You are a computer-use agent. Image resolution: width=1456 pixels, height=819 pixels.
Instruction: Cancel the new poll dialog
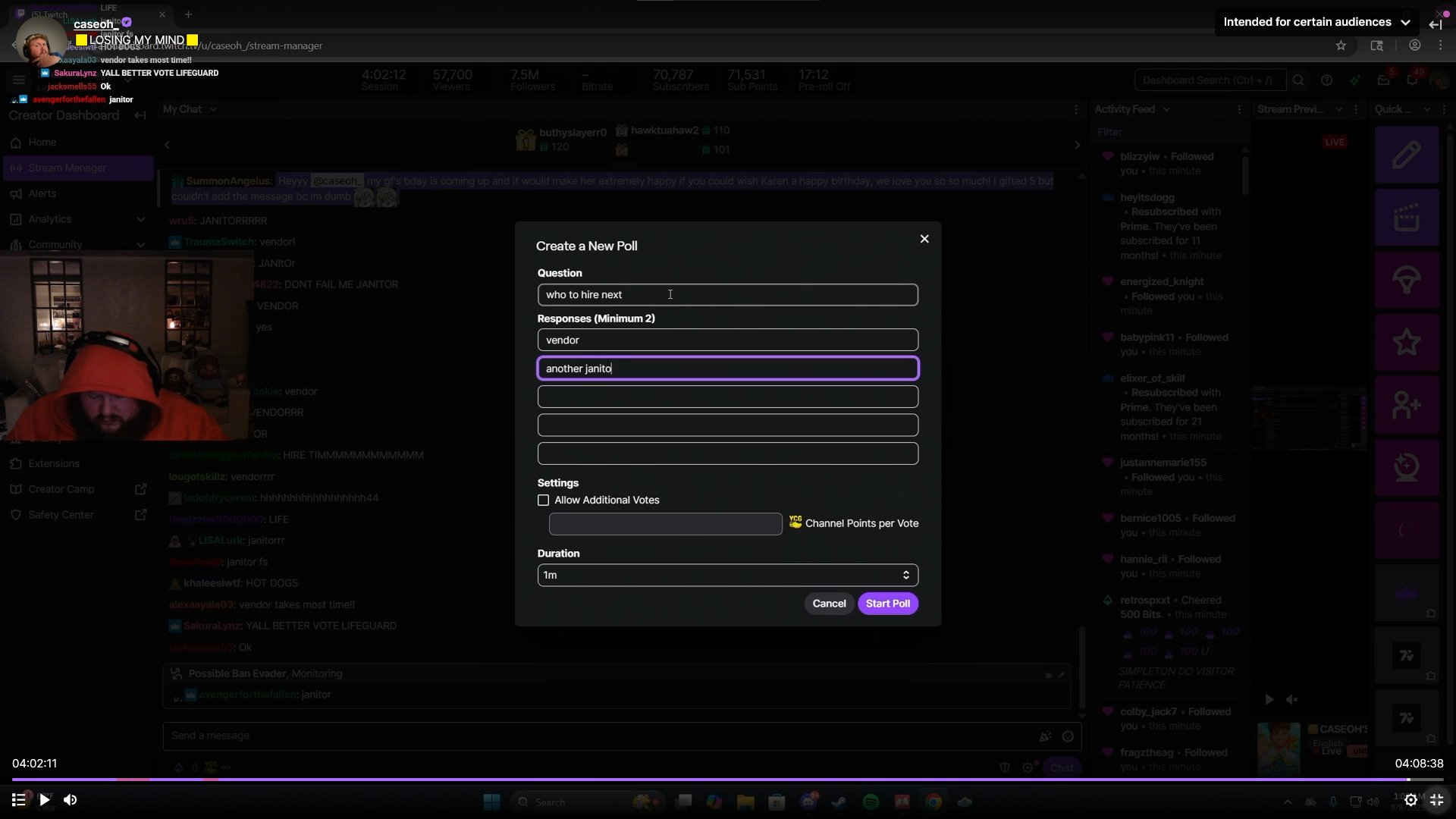pos(828,604)
